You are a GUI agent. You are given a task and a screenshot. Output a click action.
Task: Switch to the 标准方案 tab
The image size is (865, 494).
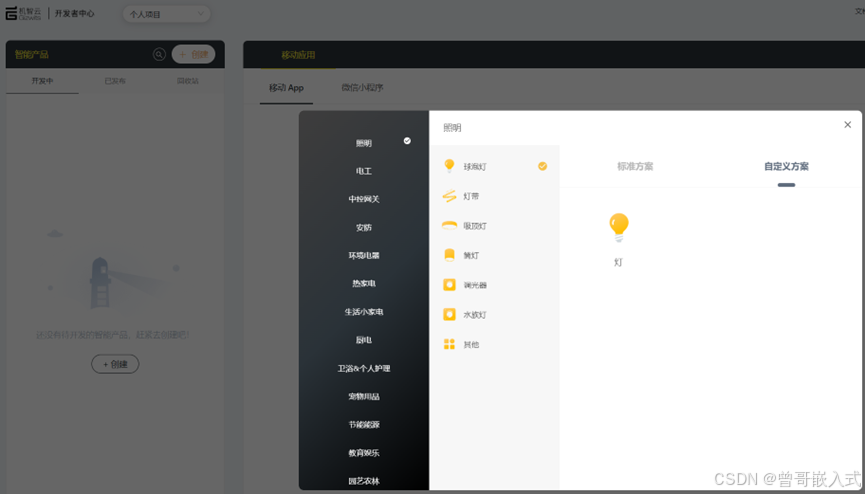(x=635, y=166)
